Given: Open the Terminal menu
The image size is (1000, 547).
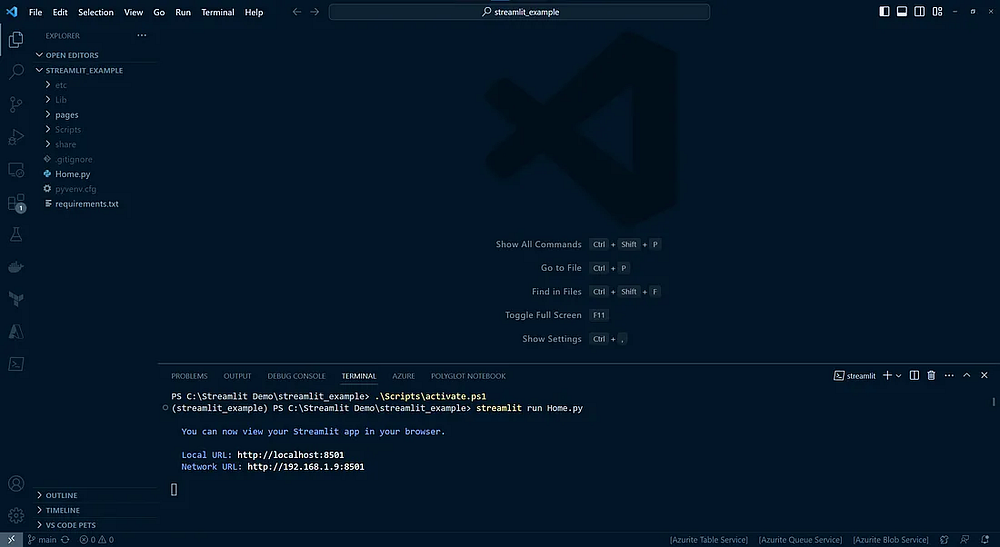Looking at the screenshot, I should coord(217,12).
